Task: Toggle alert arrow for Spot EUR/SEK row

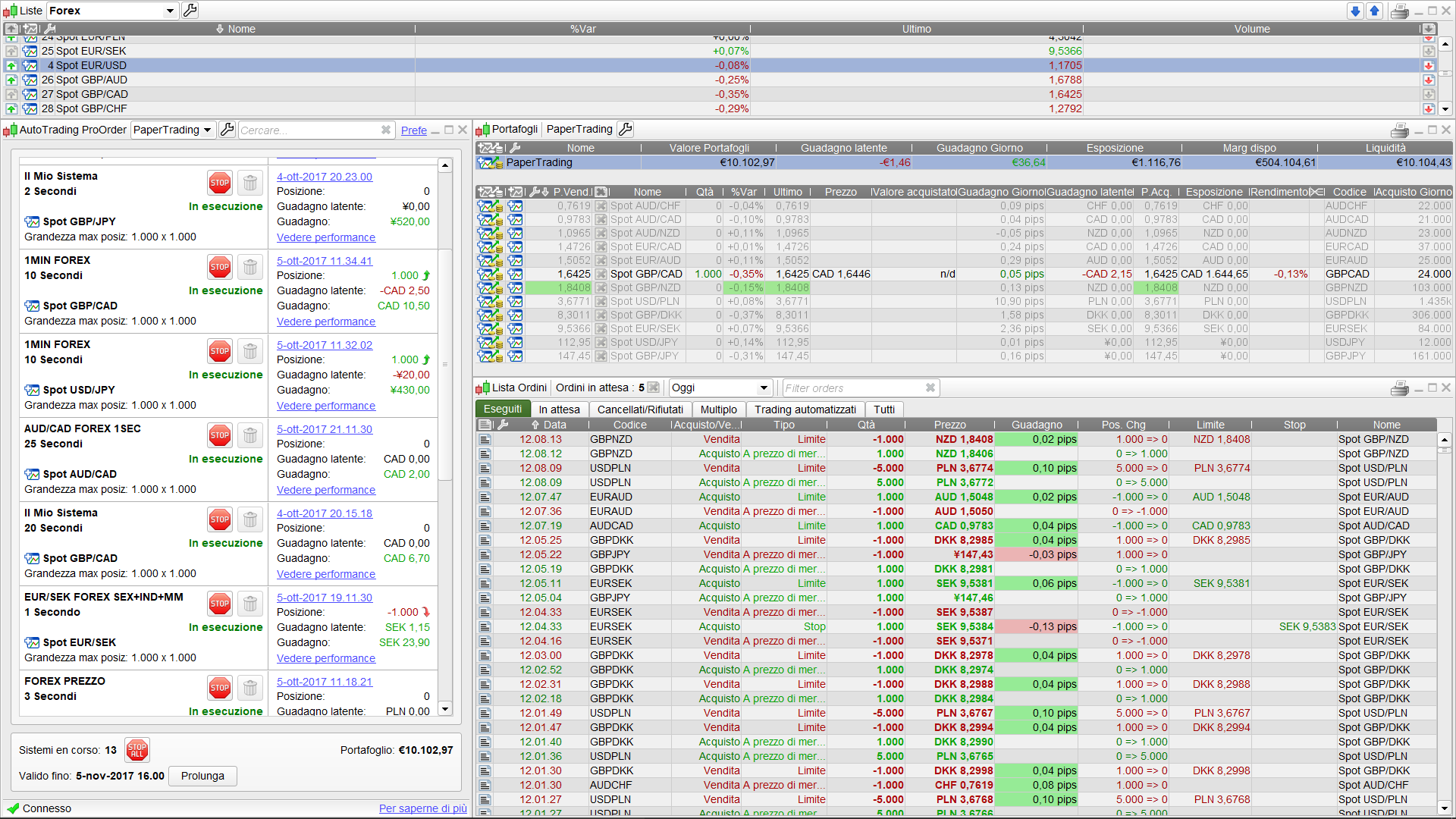Action: [11, 51]
